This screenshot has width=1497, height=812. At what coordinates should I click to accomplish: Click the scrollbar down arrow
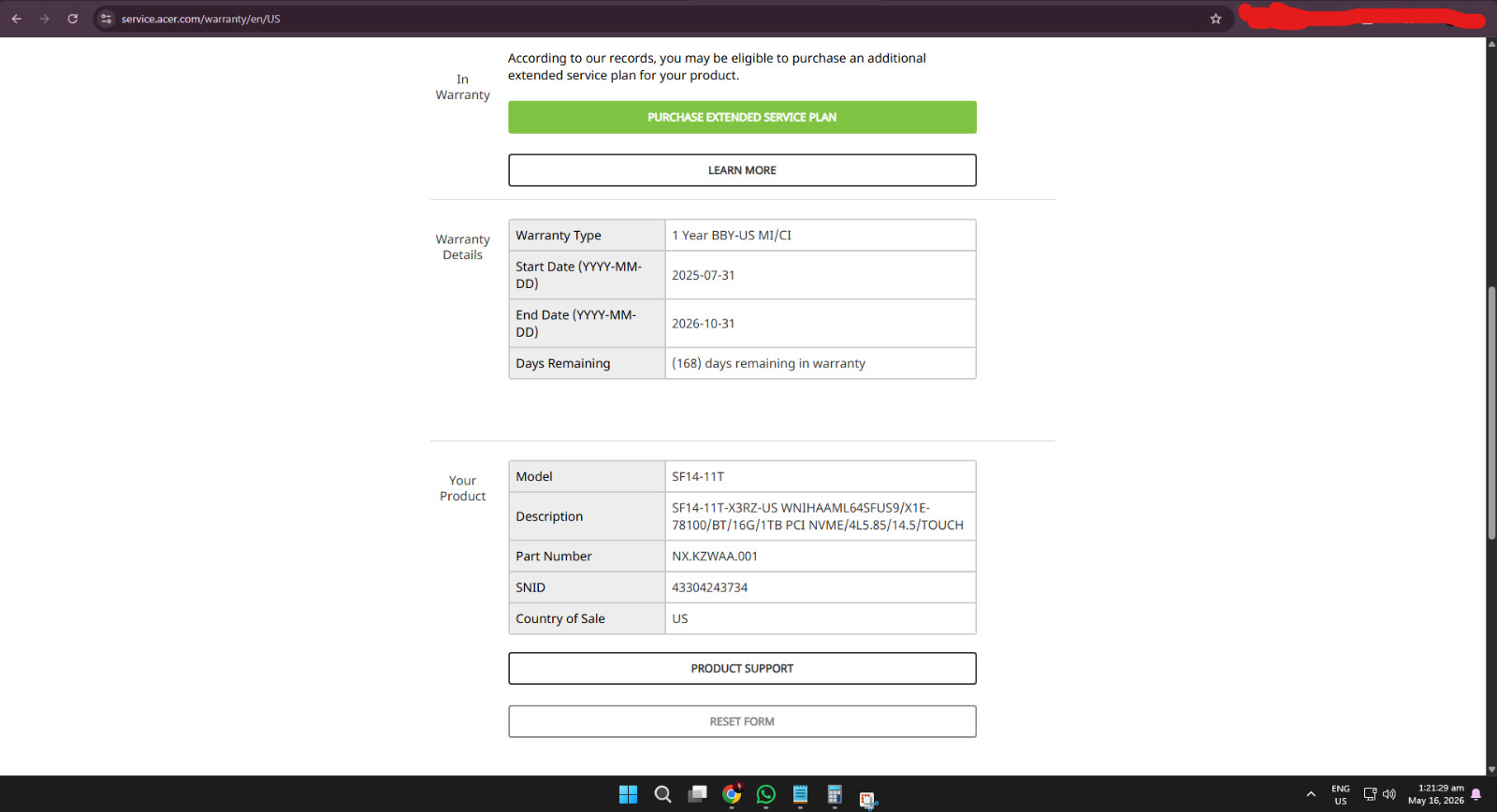tap(1491, 770)
